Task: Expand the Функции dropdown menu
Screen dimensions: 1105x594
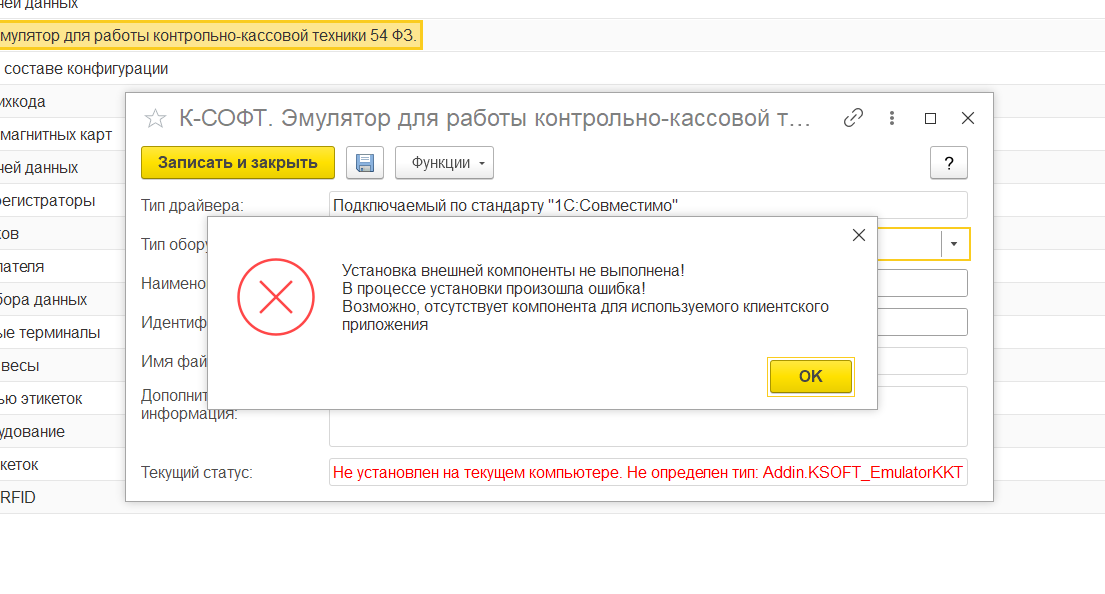Action: [444, 163]
